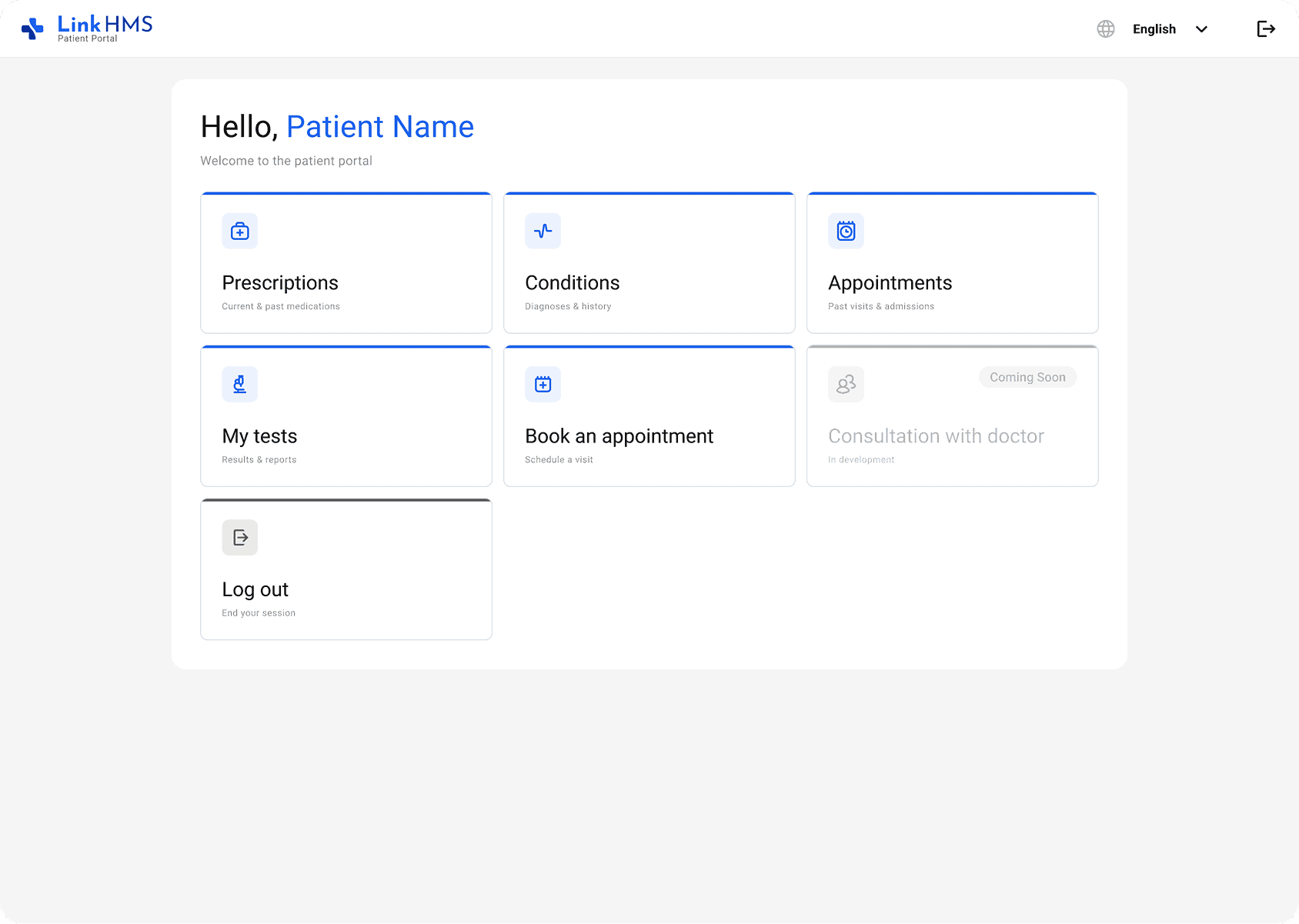This screenshot has height=924, width=1299.
Task: Select the Log out card title
Action: click(x=255, y=589)
